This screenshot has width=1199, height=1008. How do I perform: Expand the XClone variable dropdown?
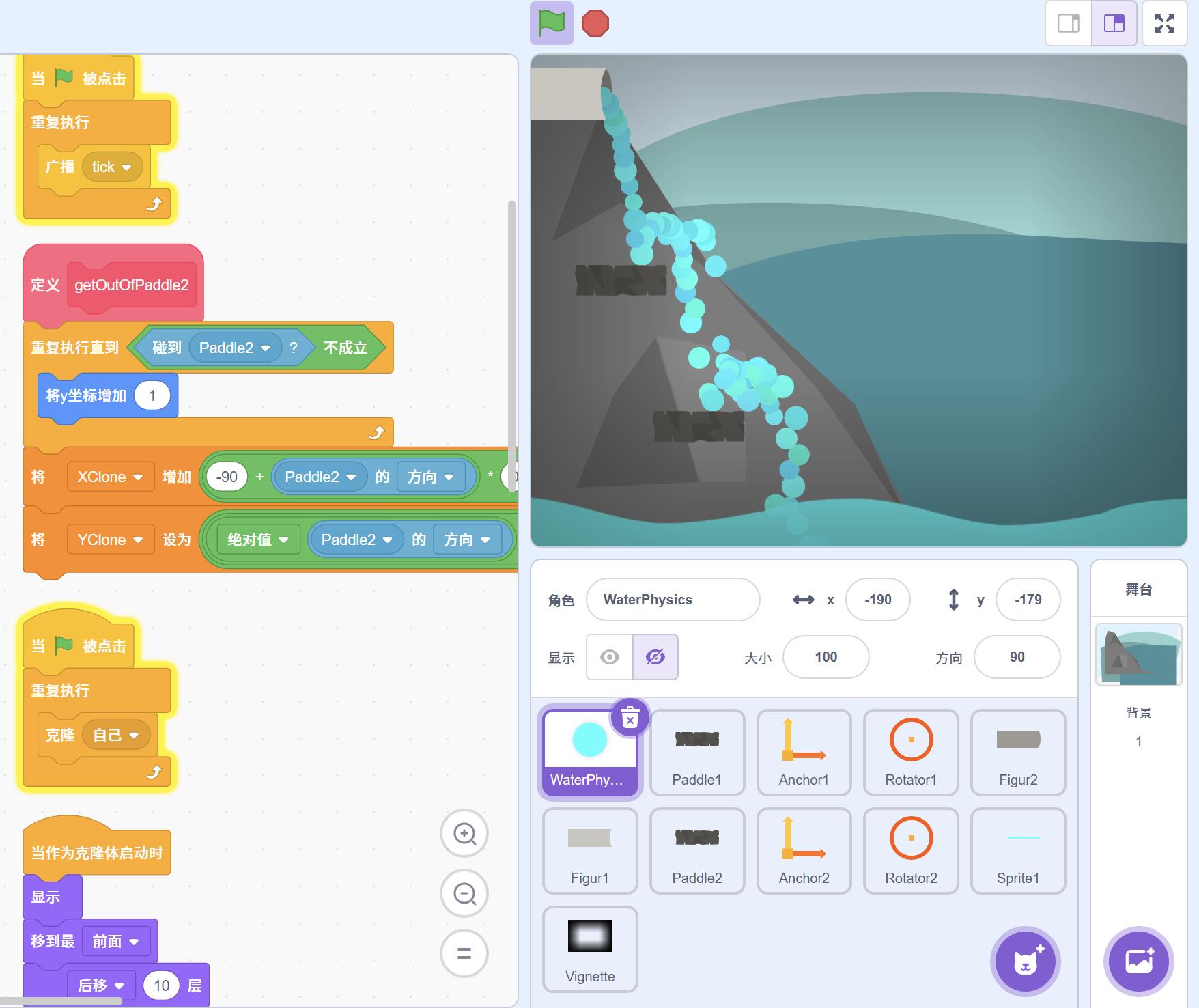(138, 477)
